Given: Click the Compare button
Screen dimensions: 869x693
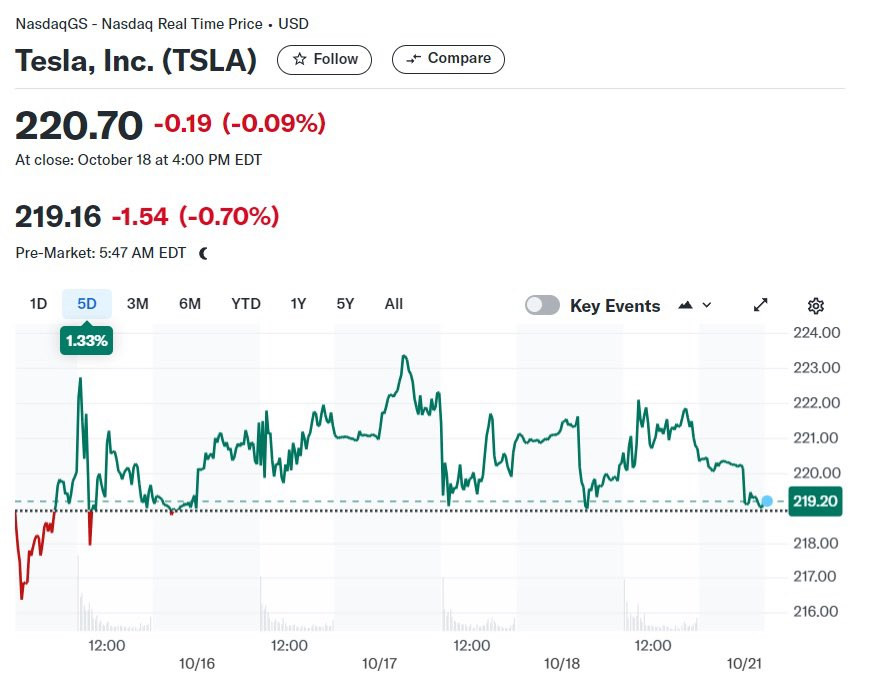Looking at the screenshot, I should [x=448, y=59].
